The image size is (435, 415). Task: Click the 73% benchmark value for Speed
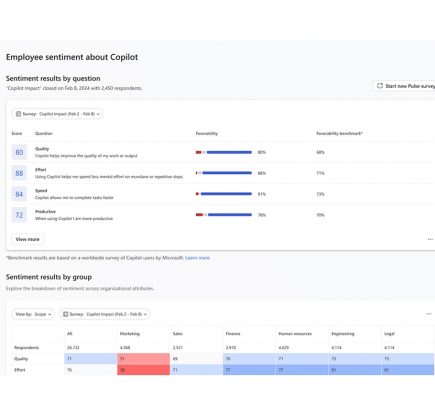tap(320, 194)
